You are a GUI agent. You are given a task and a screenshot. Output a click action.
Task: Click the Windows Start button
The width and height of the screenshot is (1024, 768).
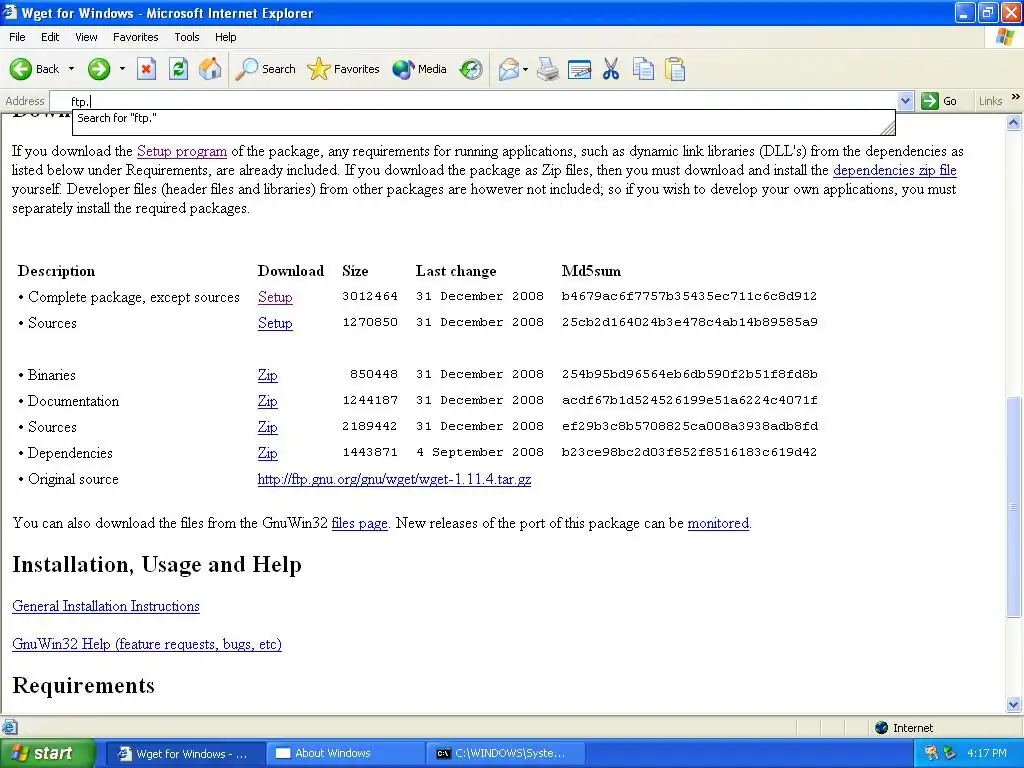[x=47, y=753]
